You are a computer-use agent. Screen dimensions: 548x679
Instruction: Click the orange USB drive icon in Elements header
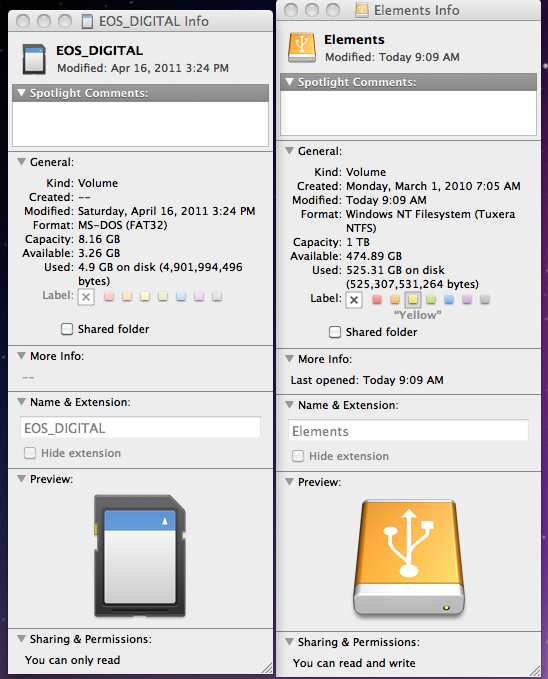pos(302,48)
